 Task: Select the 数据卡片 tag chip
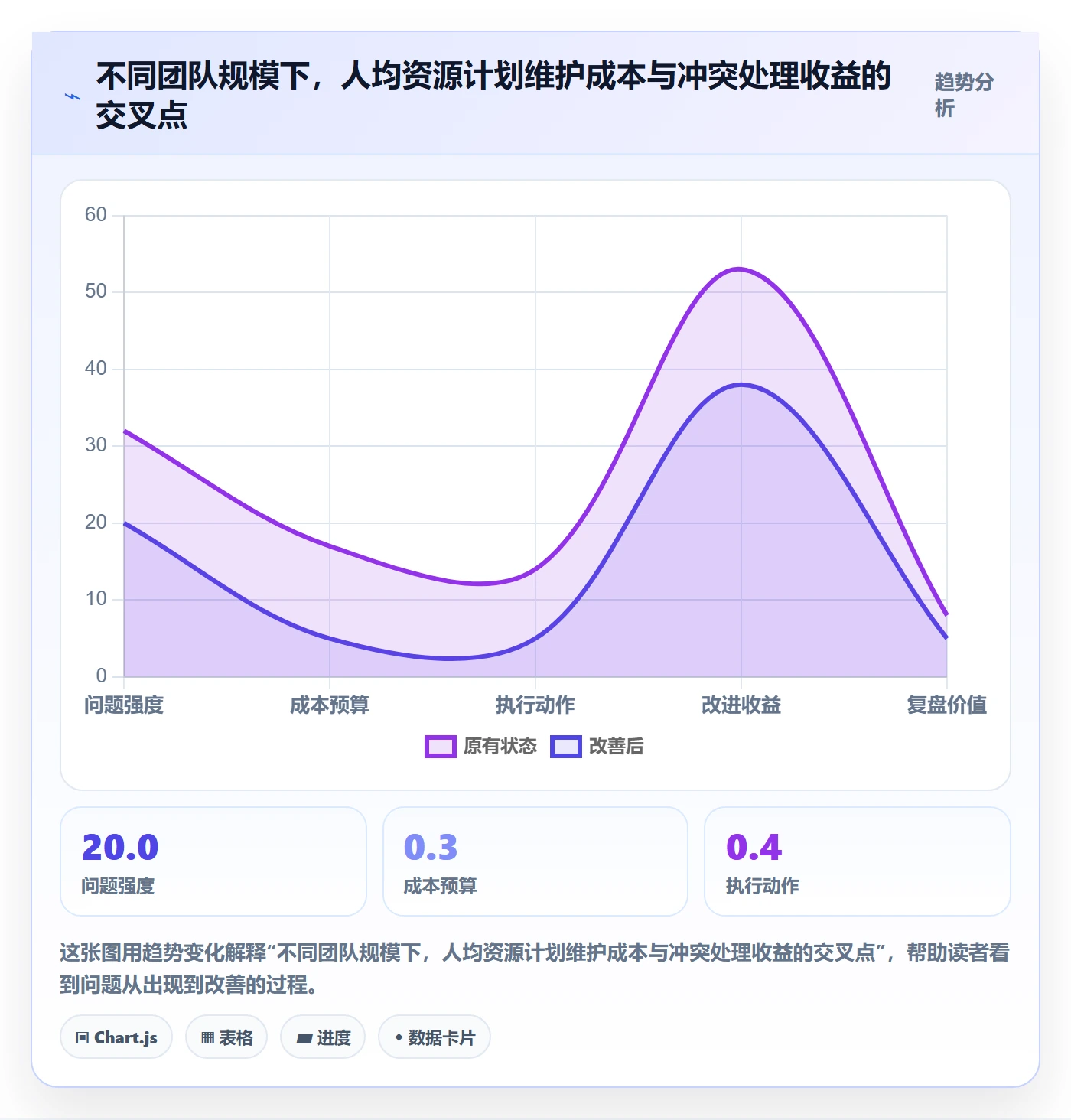click(435, 1037)
